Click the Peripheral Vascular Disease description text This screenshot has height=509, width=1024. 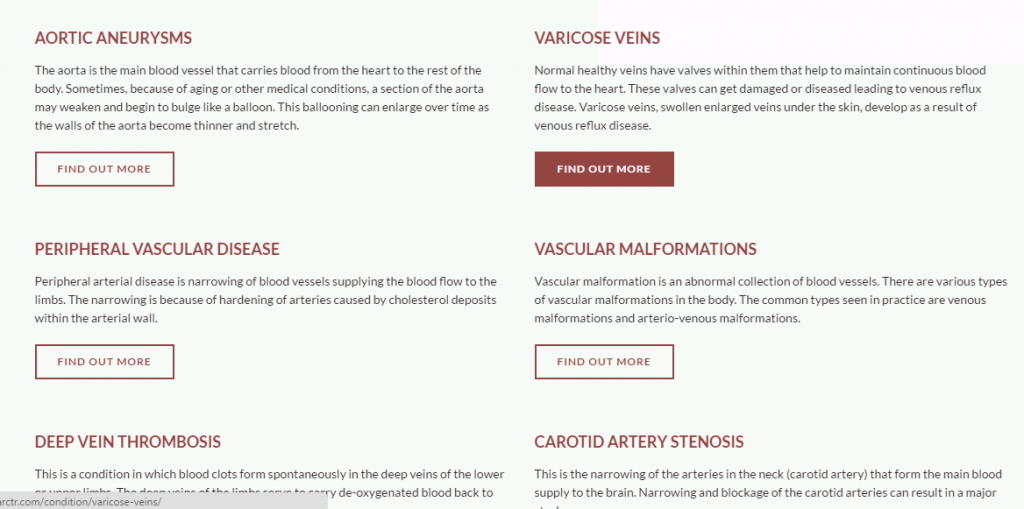[265, 300]
